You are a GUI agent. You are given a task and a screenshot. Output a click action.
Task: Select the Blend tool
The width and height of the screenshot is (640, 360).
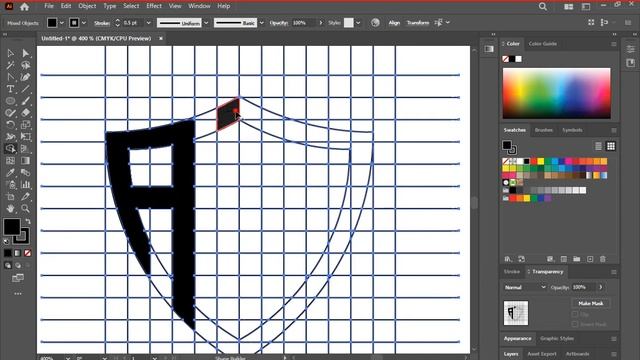25,173
